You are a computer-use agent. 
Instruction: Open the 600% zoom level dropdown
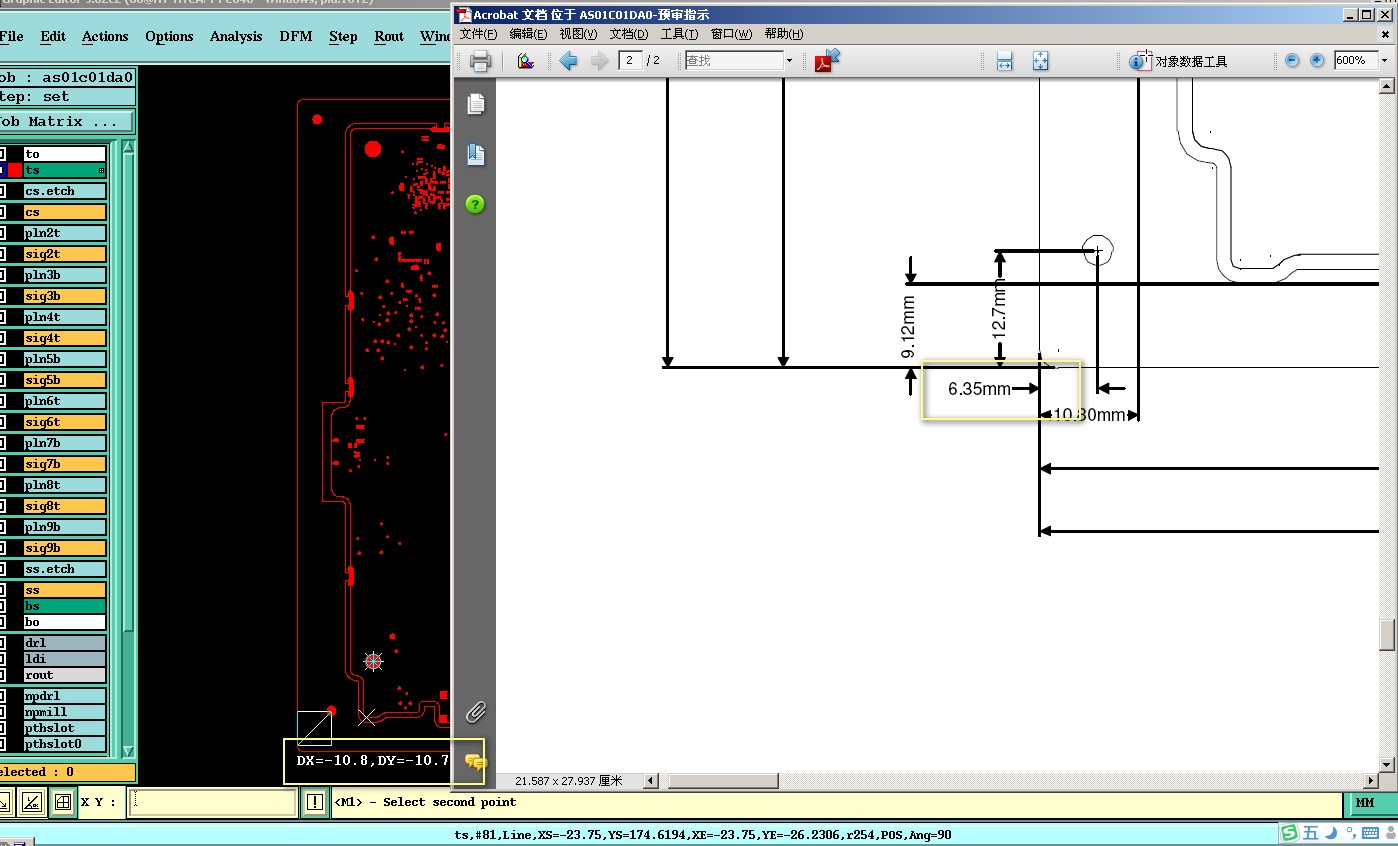coord(1384,61)
